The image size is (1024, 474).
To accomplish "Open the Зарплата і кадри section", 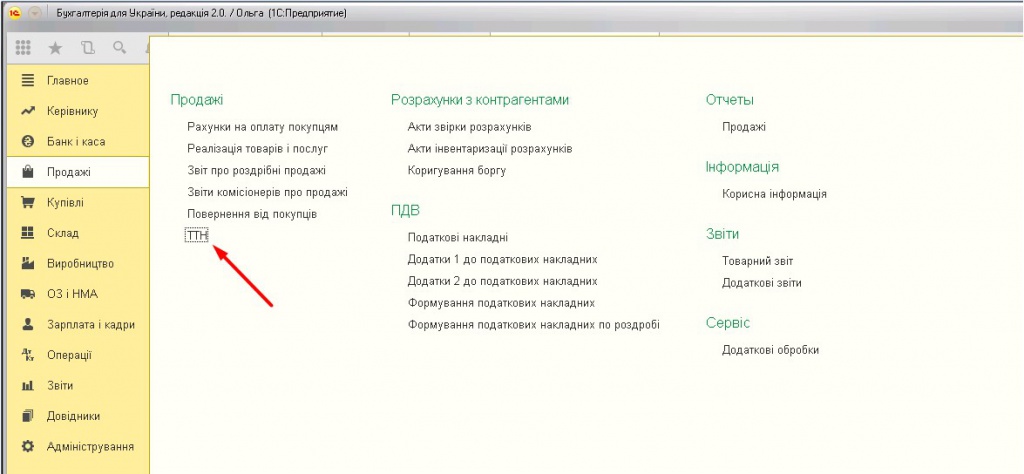I will coord(78,324).
